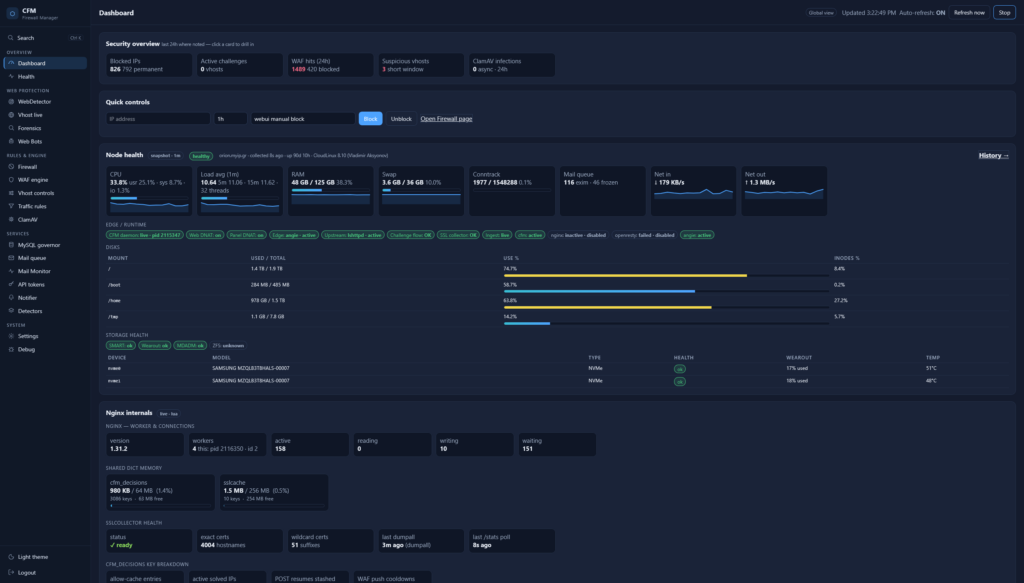This screenshot has width=1024, height=583.
Task: Click the cfm_decisions memory card
Action: coord(161,492)
